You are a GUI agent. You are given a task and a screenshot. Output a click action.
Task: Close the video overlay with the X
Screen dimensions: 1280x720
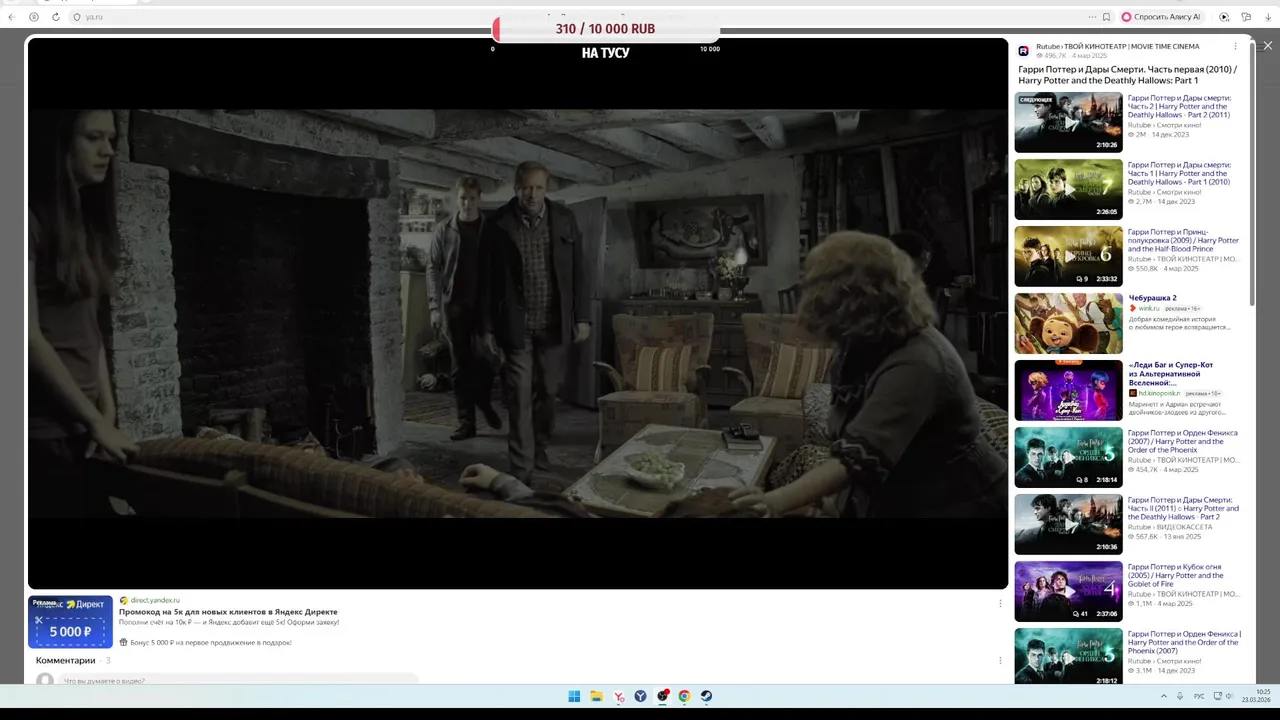[1267, 46]
